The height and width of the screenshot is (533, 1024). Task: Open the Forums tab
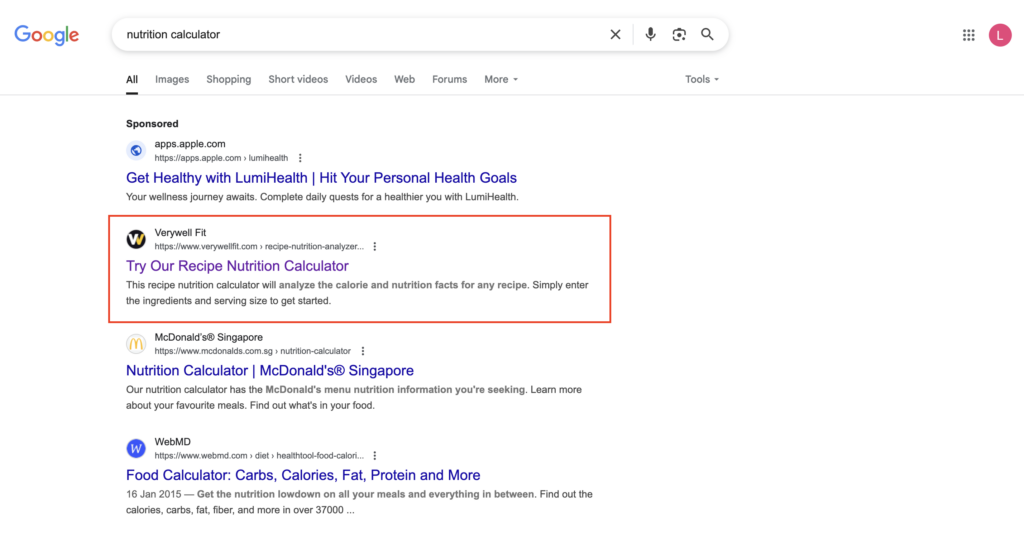[x=449, y=79]
